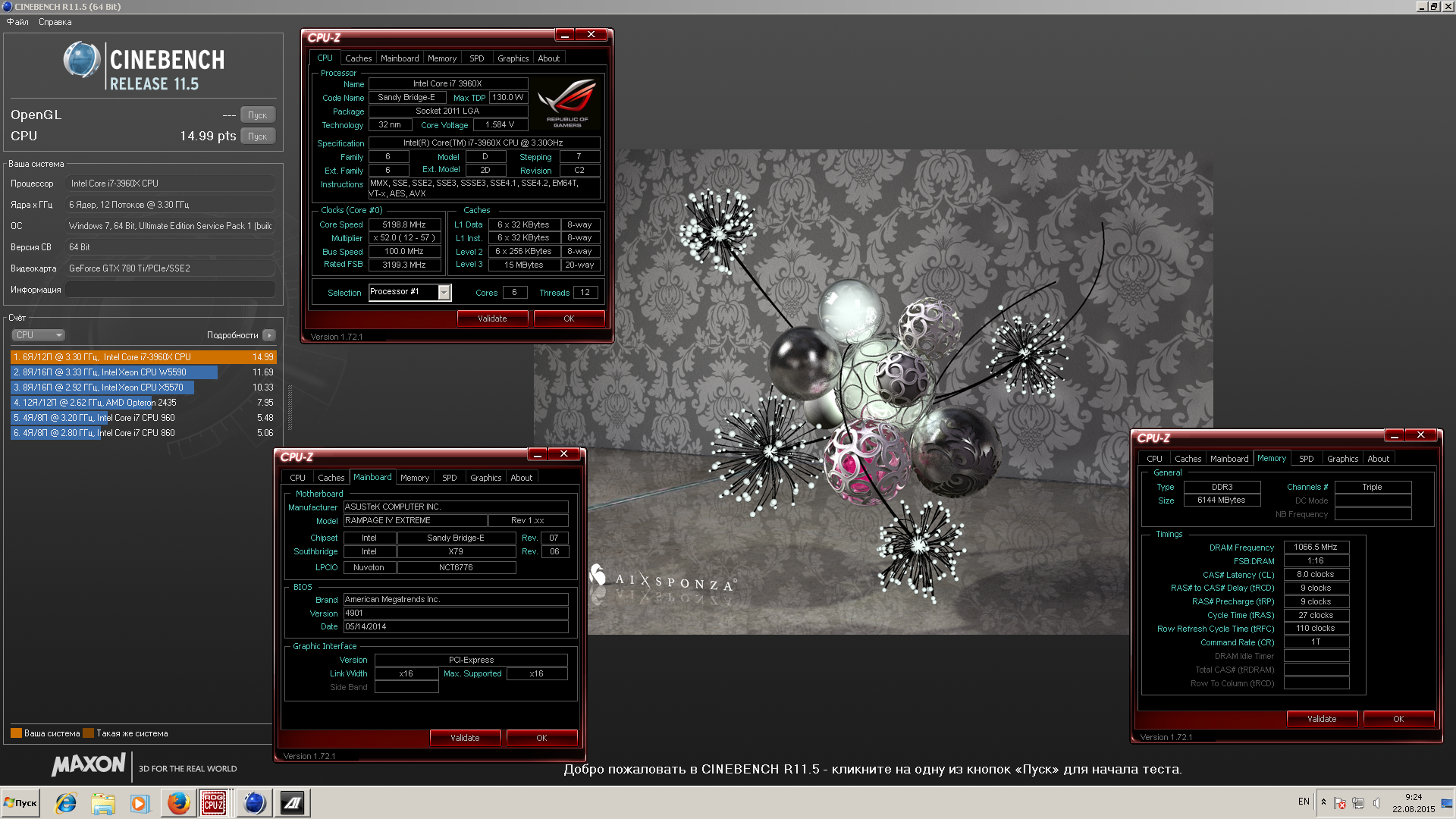Select ranking row Intel Xeon CPU W5590
Viewport: 1456px width, 819px height.
tap(143, 372)
